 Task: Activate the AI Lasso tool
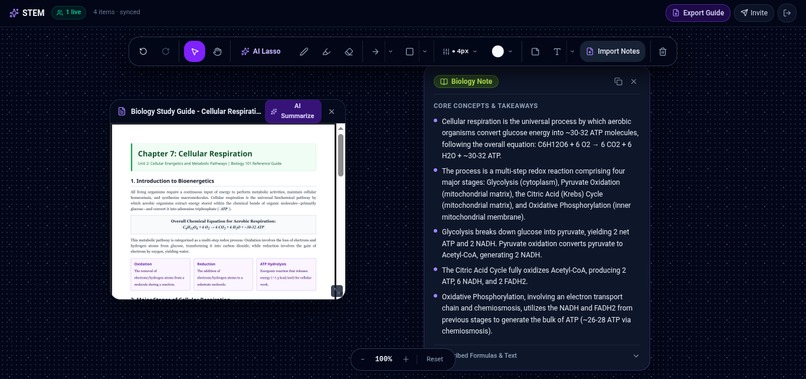(261, 51)
